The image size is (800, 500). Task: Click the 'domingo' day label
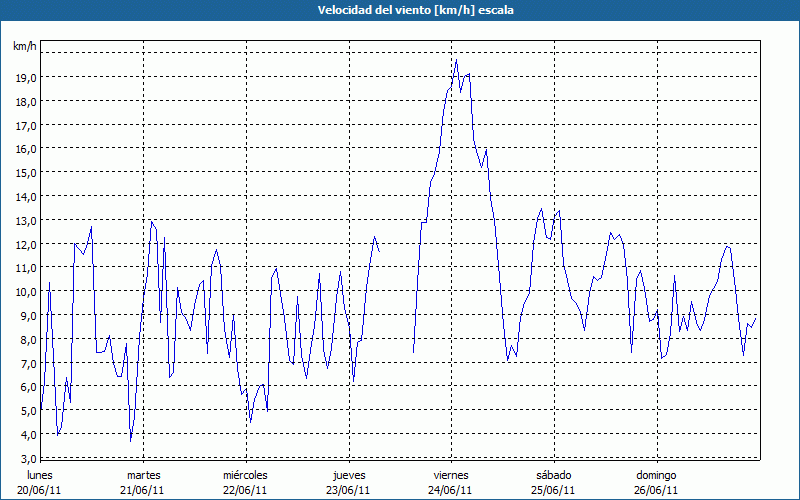(656, 475)
